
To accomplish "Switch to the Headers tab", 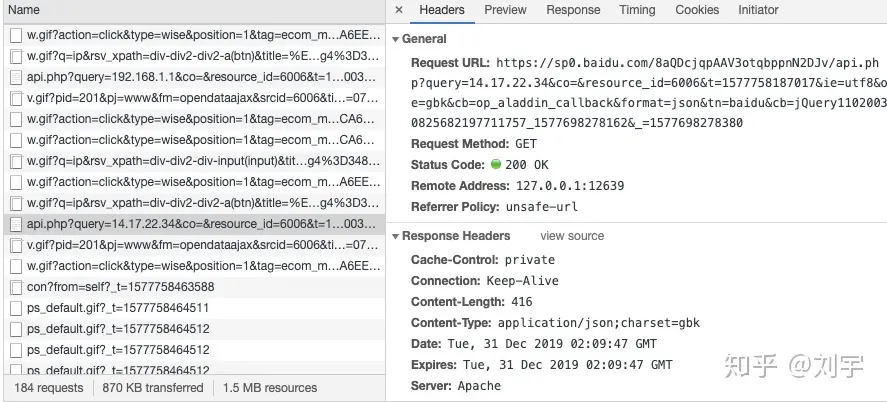I will pyautogui.click(x=442, y=10).
